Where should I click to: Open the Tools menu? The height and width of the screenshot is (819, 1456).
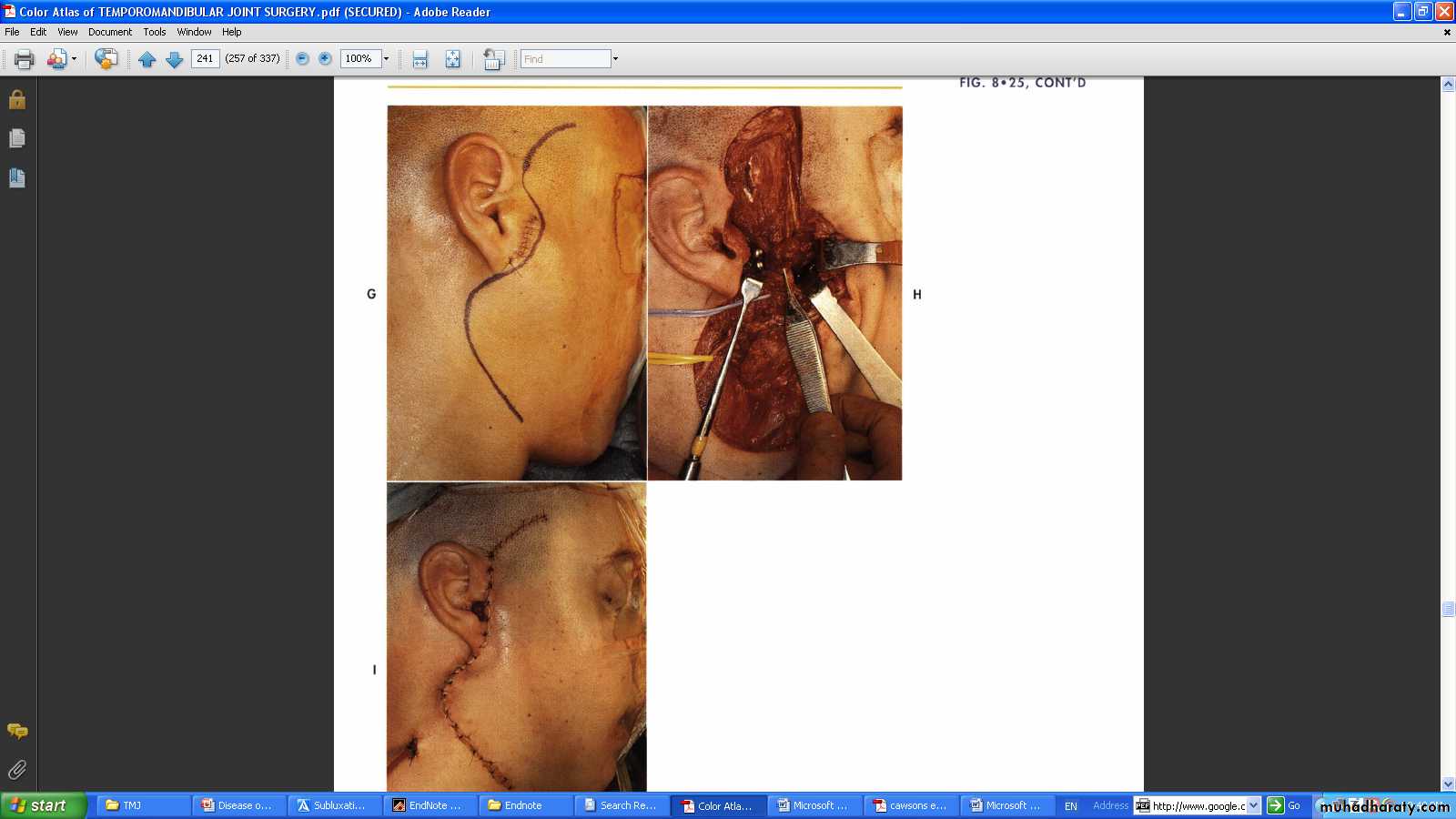[154, 32]
